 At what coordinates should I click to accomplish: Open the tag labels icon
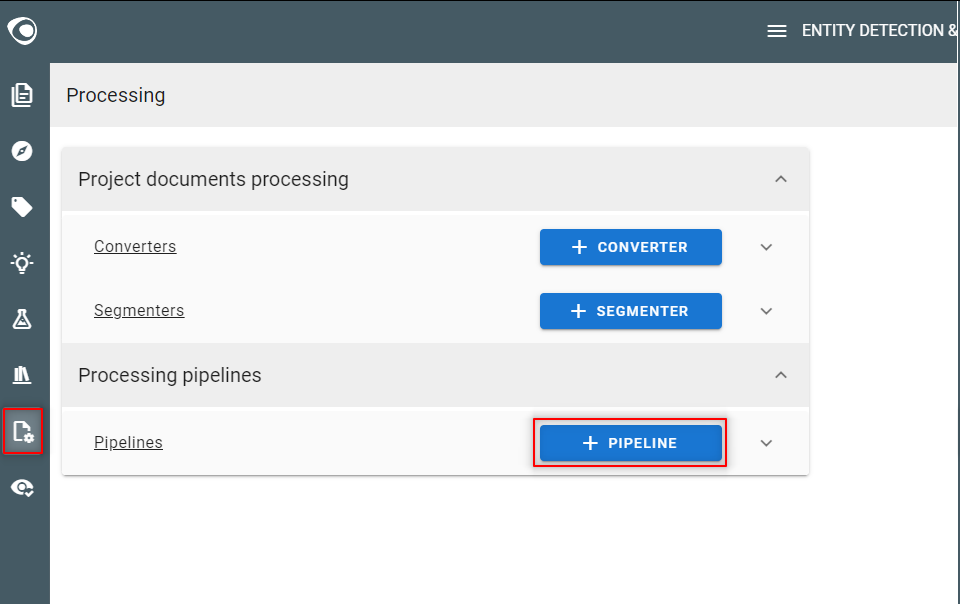[22, 207]
